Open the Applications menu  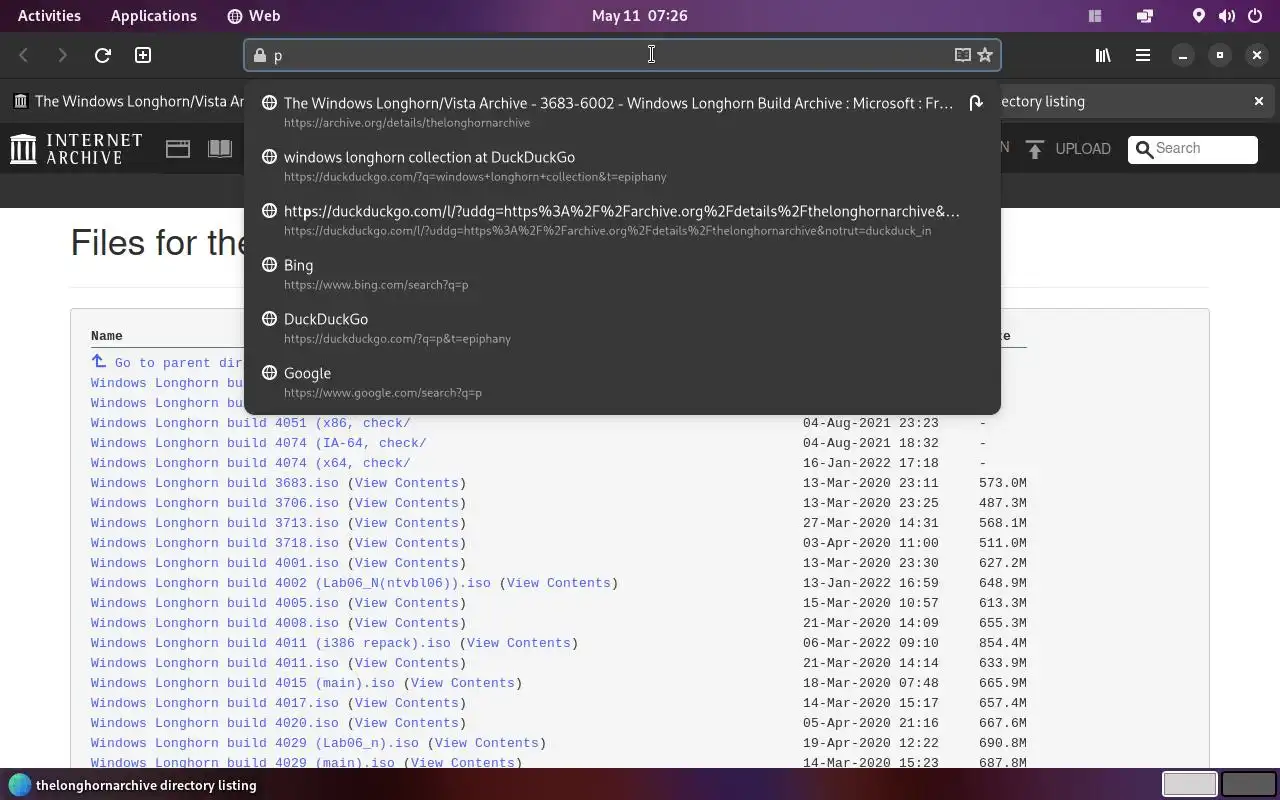click(154, 16)
